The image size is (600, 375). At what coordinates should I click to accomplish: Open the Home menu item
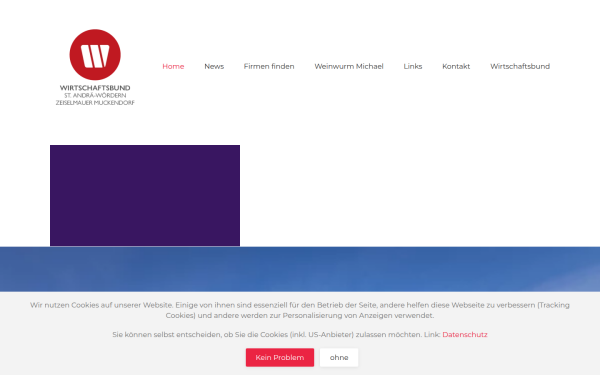(173, 66)
